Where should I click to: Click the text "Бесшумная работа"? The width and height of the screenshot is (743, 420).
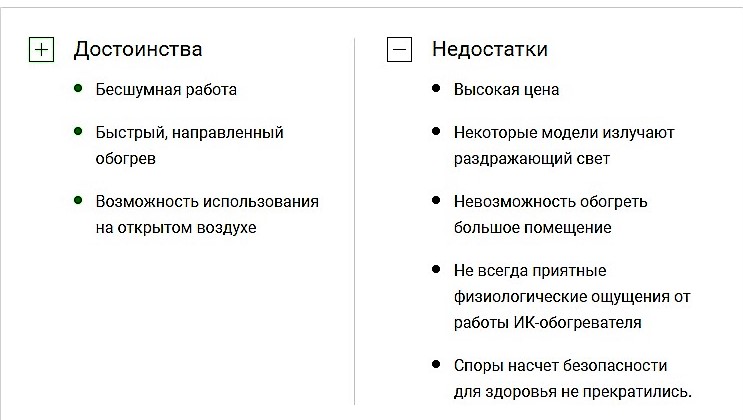[166, 90]
